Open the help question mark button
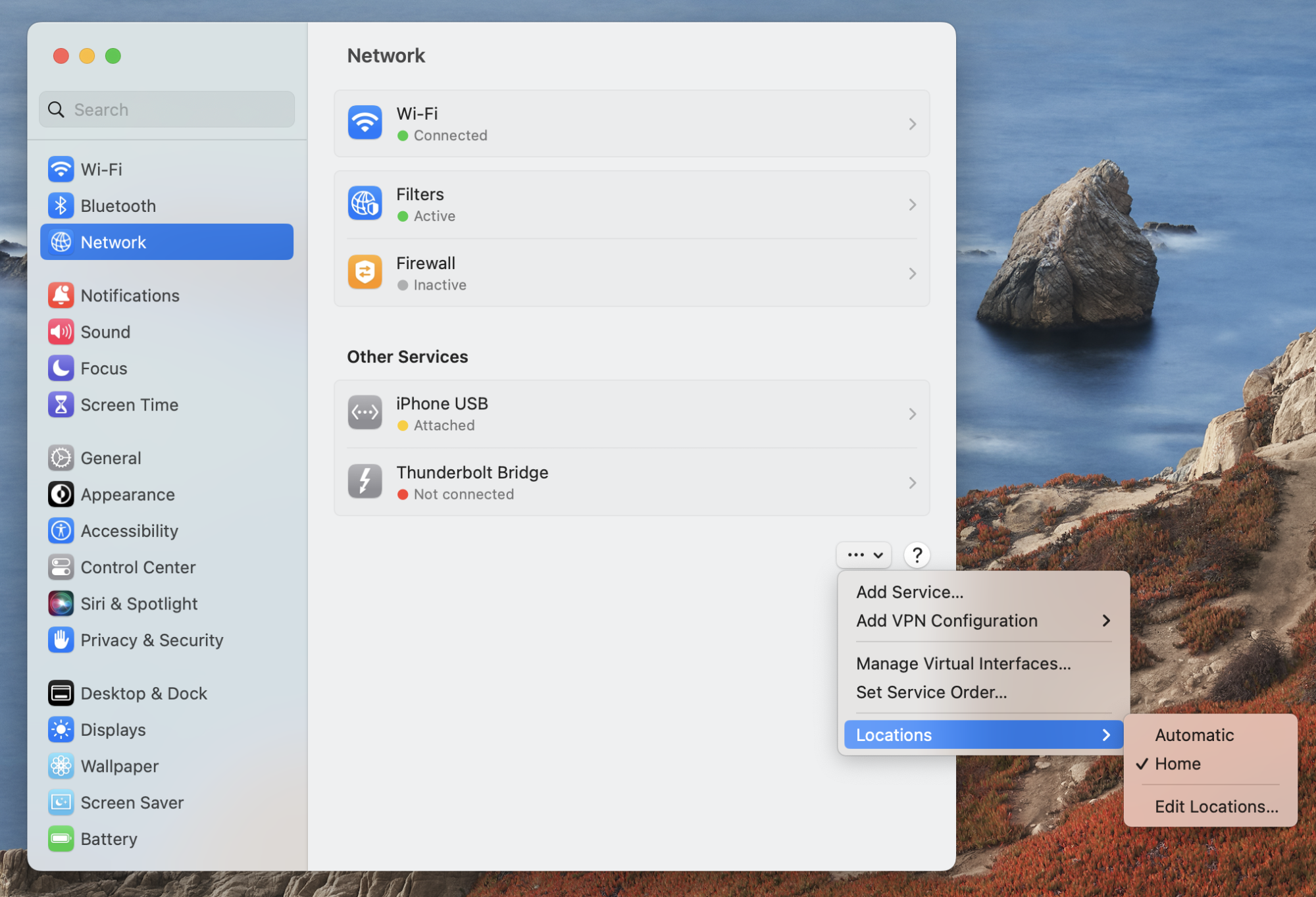The image size is (1316, 897). click(x=917, y=555)
